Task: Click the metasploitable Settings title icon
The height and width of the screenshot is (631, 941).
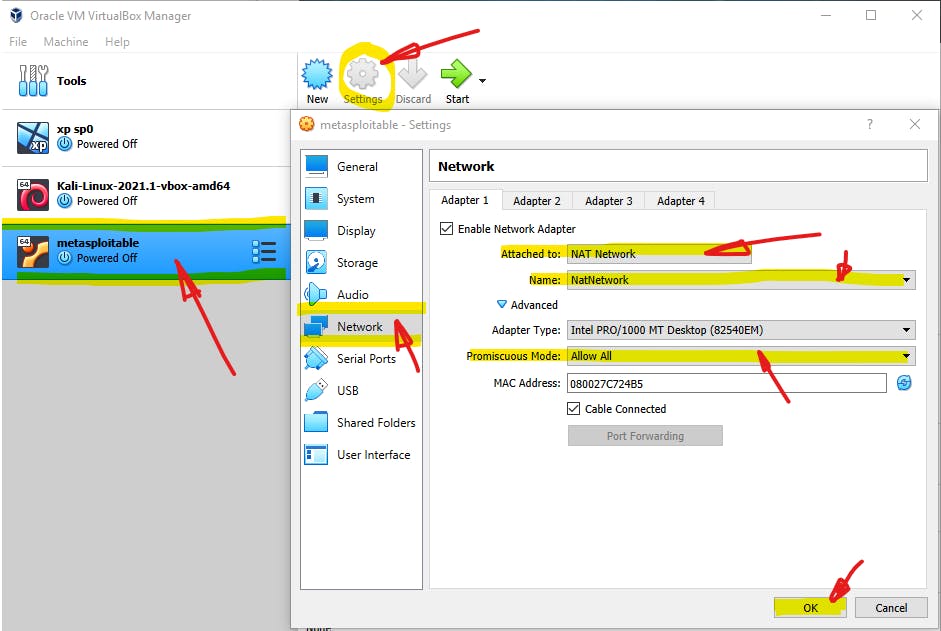Action: [307, 124]
